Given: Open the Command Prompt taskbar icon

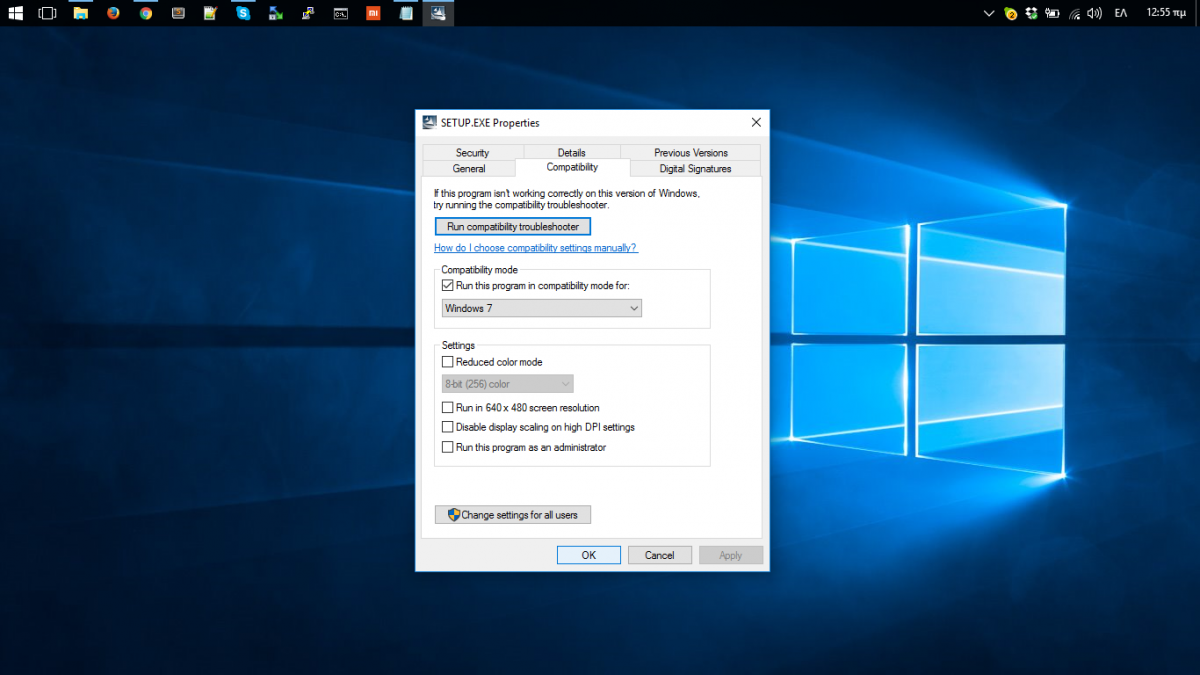Looking at the screenshot, I should pos(341,14).
